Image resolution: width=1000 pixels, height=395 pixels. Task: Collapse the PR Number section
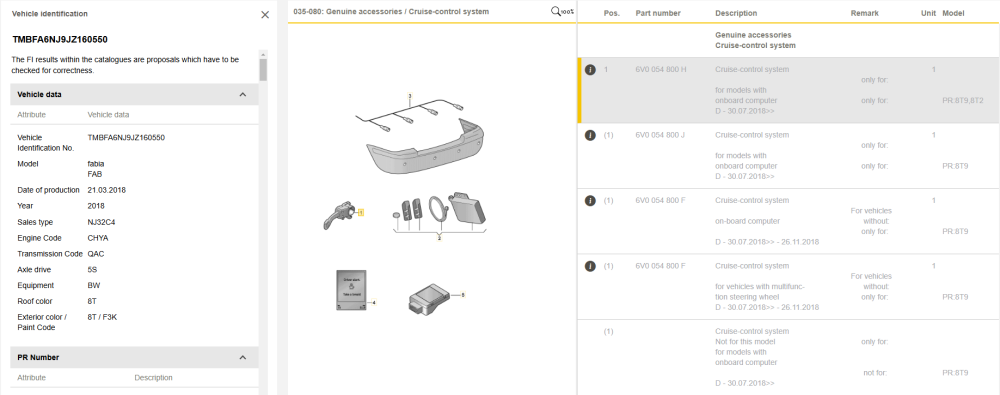click(x=242, y=357)
